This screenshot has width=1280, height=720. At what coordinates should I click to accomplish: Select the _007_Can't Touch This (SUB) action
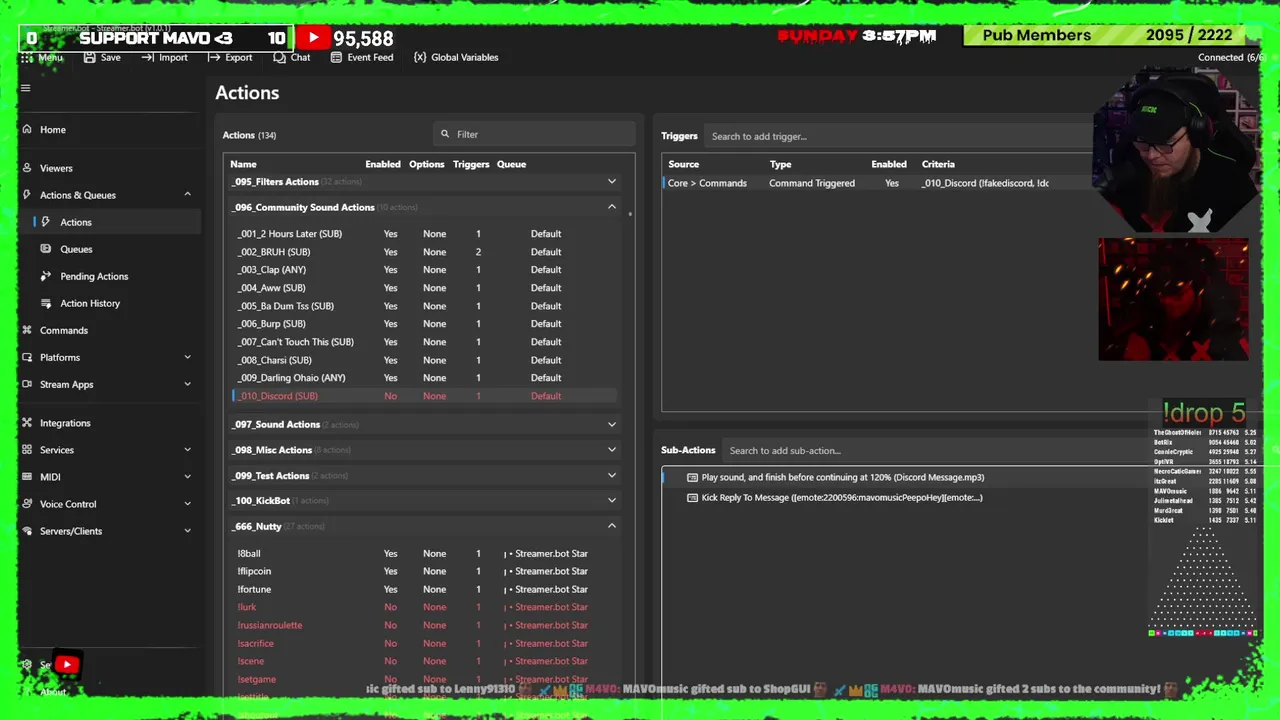(x=425, y=342)
